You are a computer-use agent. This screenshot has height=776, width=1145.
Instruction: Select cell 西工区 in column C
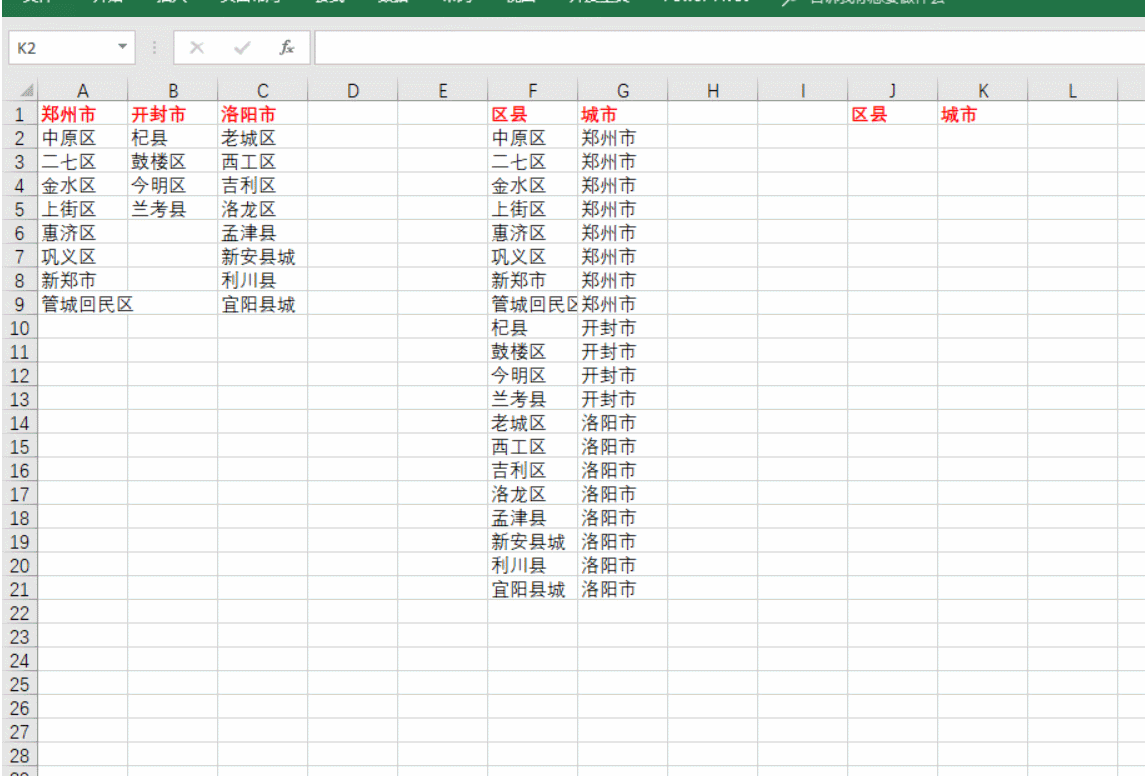[x=263, y=161]
